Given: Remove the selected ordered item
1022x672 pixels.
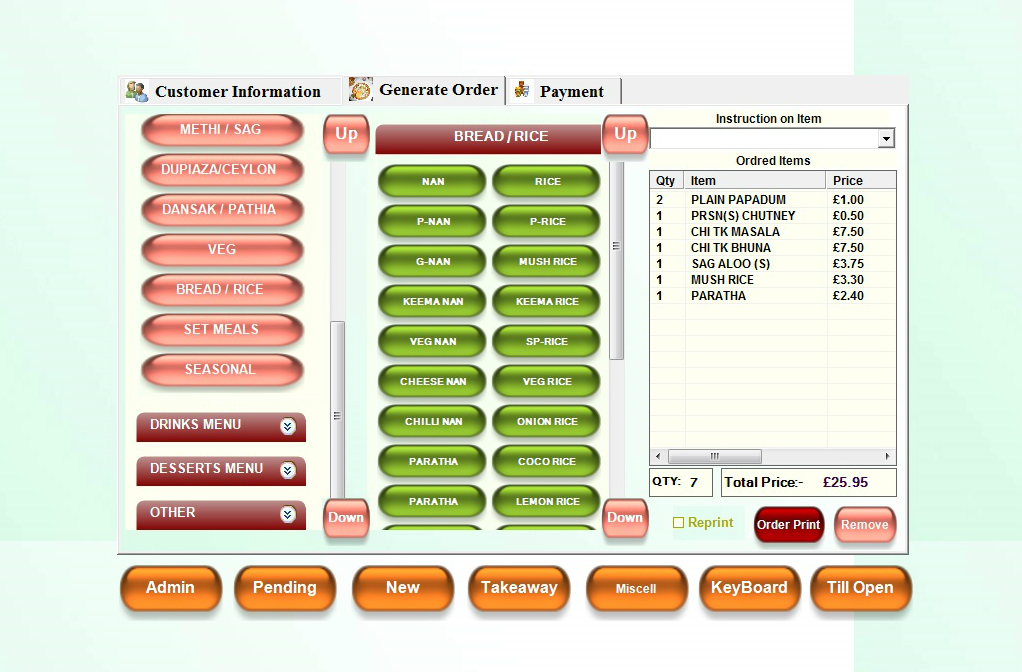Looking at the screenshot, I should [x=864, y=525].
